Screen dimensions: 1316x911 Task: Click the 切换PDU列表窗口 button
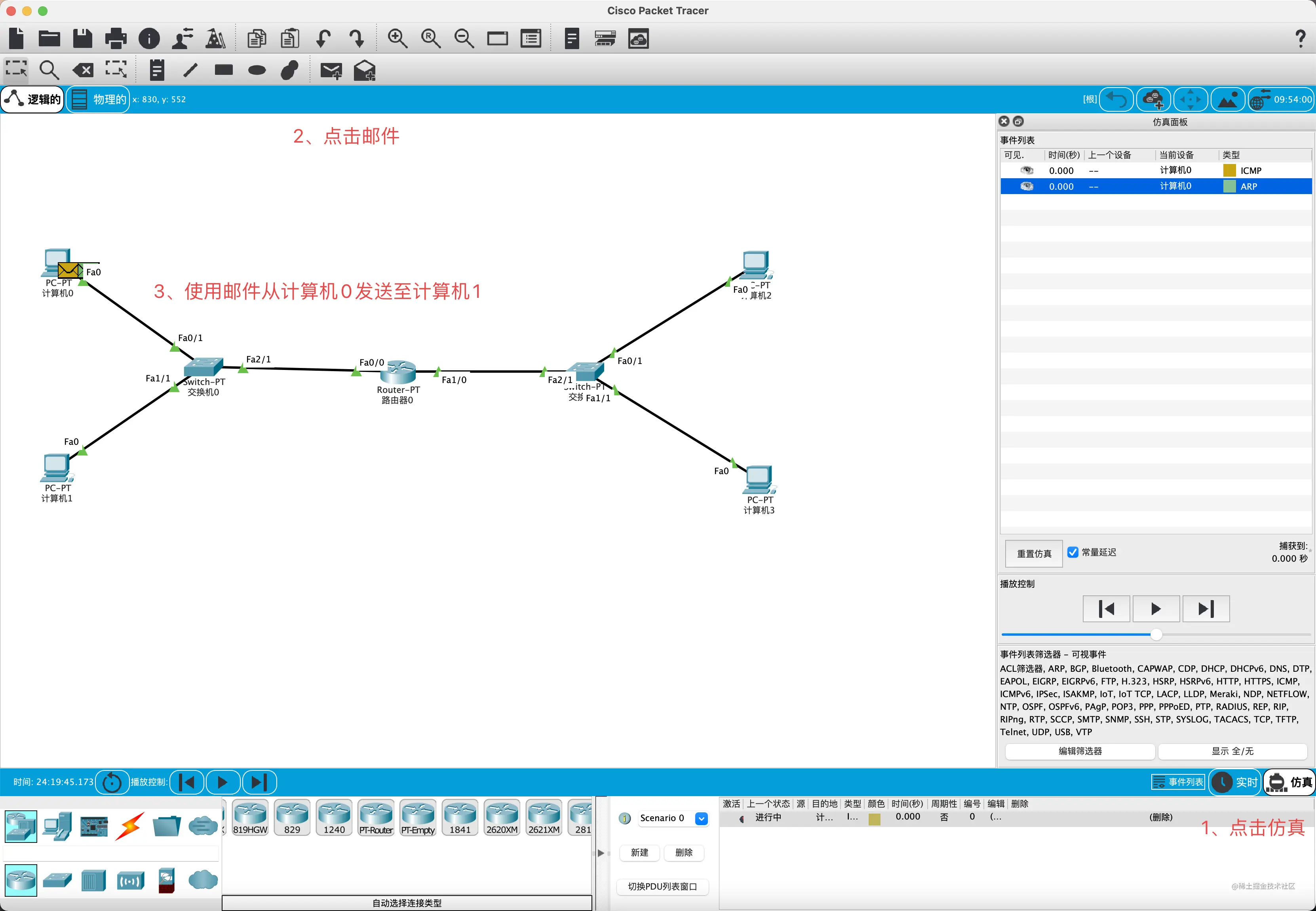pos(662,886)
